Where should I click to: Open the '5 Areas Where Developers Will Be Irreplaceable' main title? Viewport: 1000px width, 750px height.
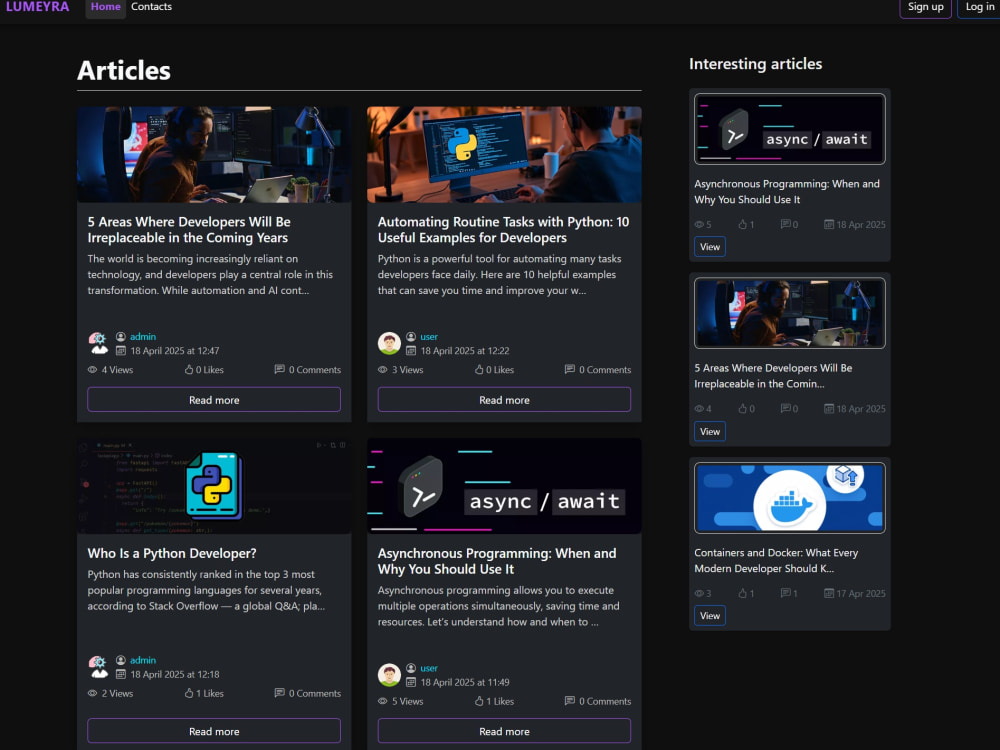189,230
